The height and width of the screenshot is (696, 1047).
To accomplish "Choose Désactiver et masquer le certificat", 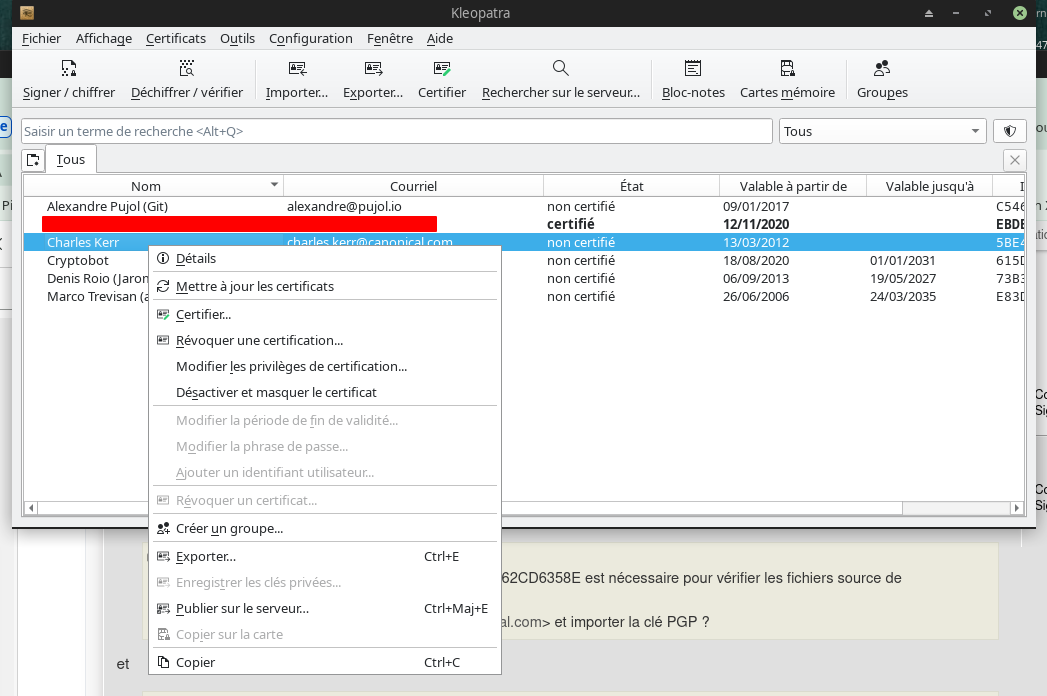I will [x=325, y=393].
